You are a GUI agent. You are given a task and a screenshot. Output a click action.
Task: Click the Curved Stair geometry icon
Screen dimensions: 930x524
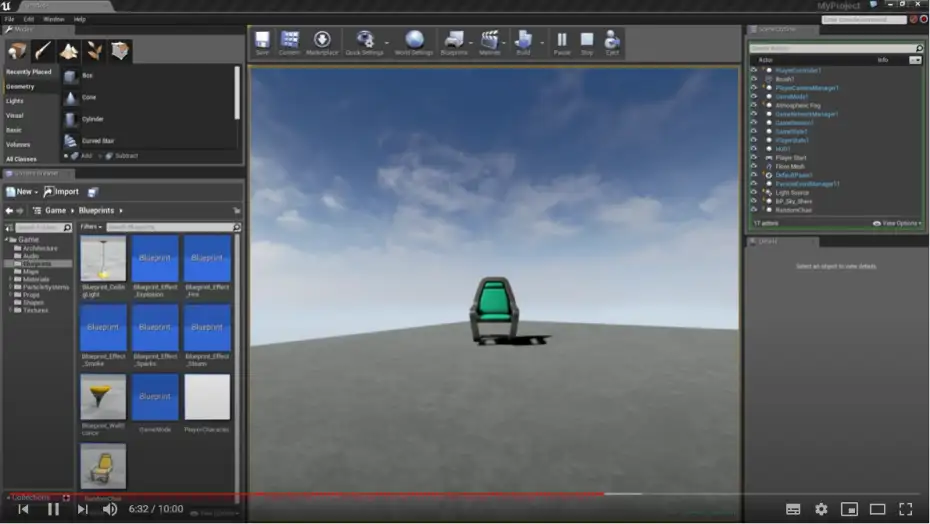click(x=71, y=141)
